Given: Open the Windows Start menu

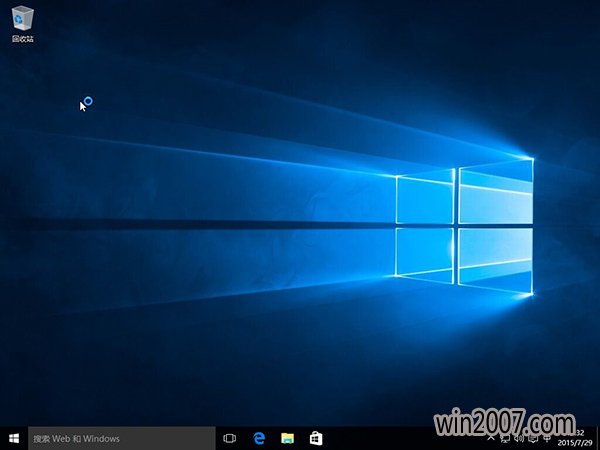Looking at the screenshot, I should (14, 439).
